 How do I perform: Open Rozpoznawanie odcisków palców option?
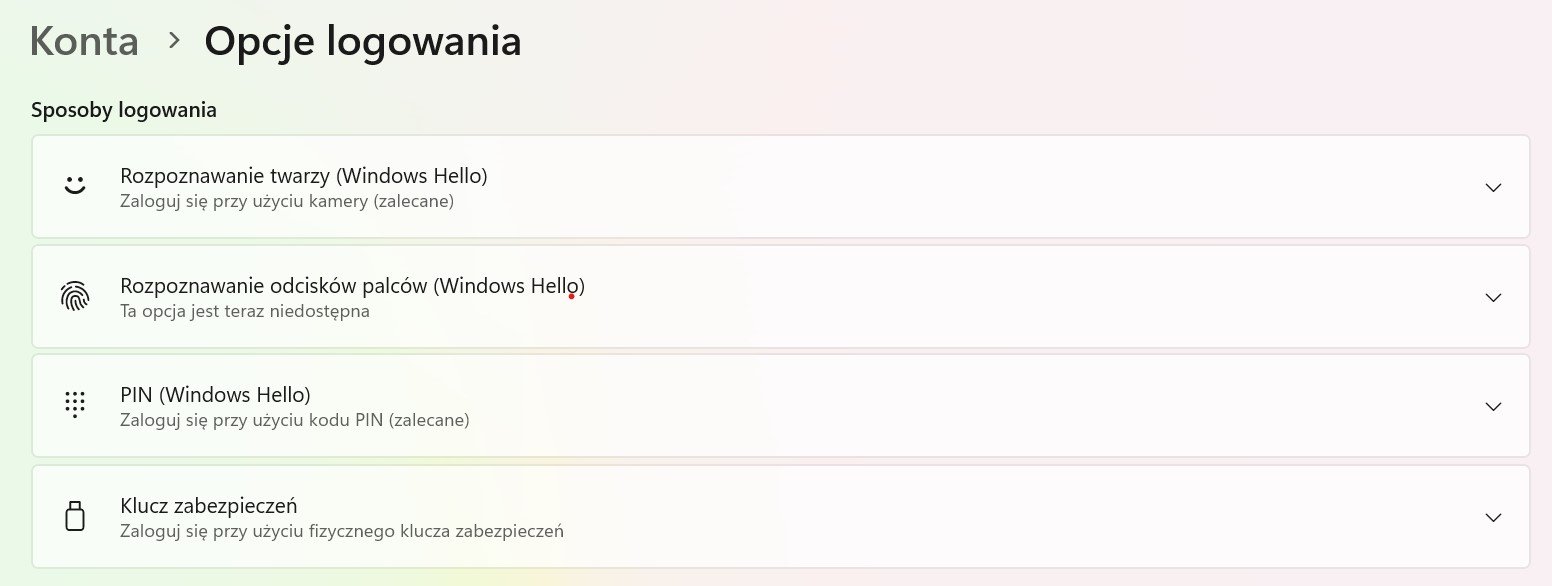pyautogui.click(x=781, y=297)
